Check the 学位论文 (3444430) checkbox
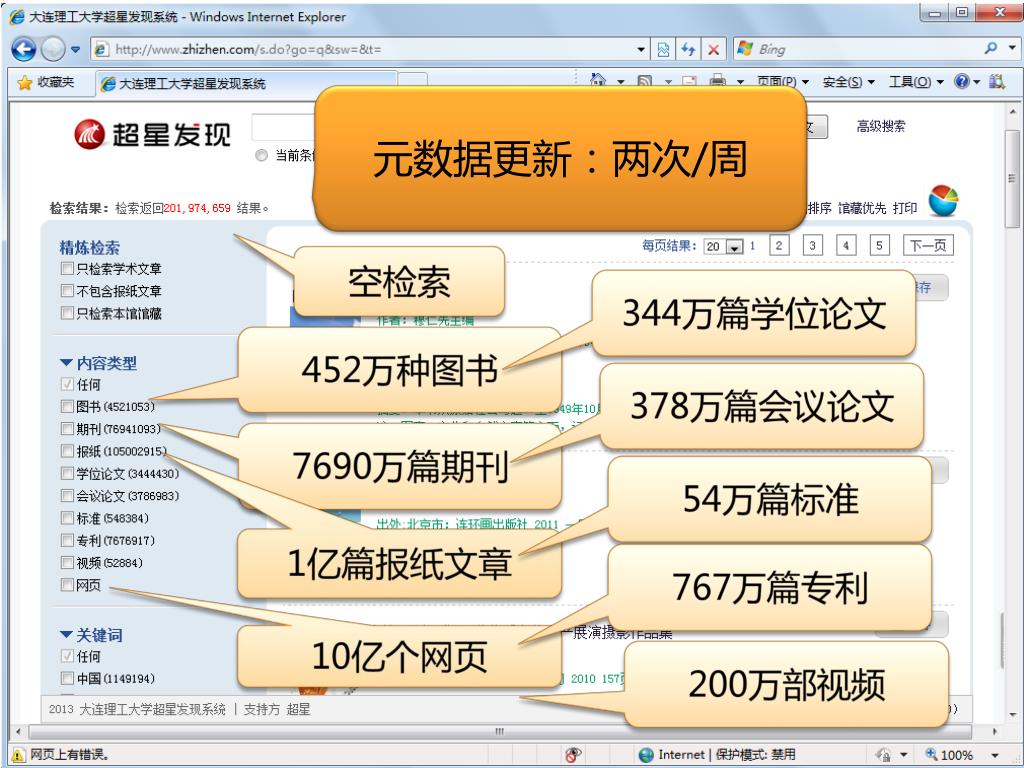 [x=67, y=473]
